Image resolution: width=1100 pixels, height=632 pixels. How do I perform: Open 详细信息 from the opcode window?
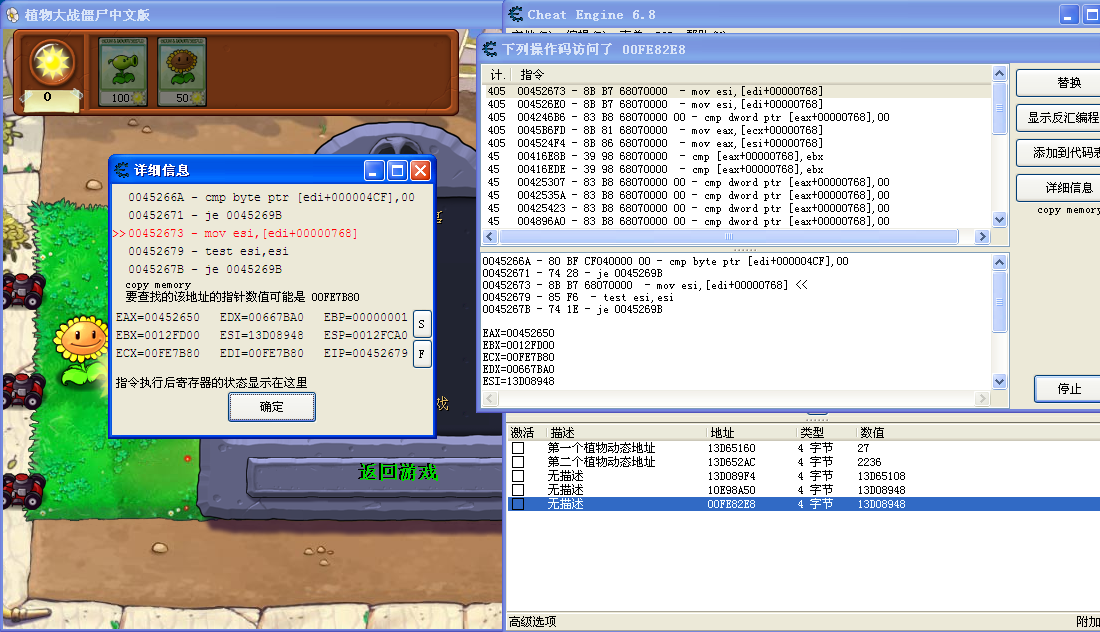pyautogui.click(x=1059, y=187)
